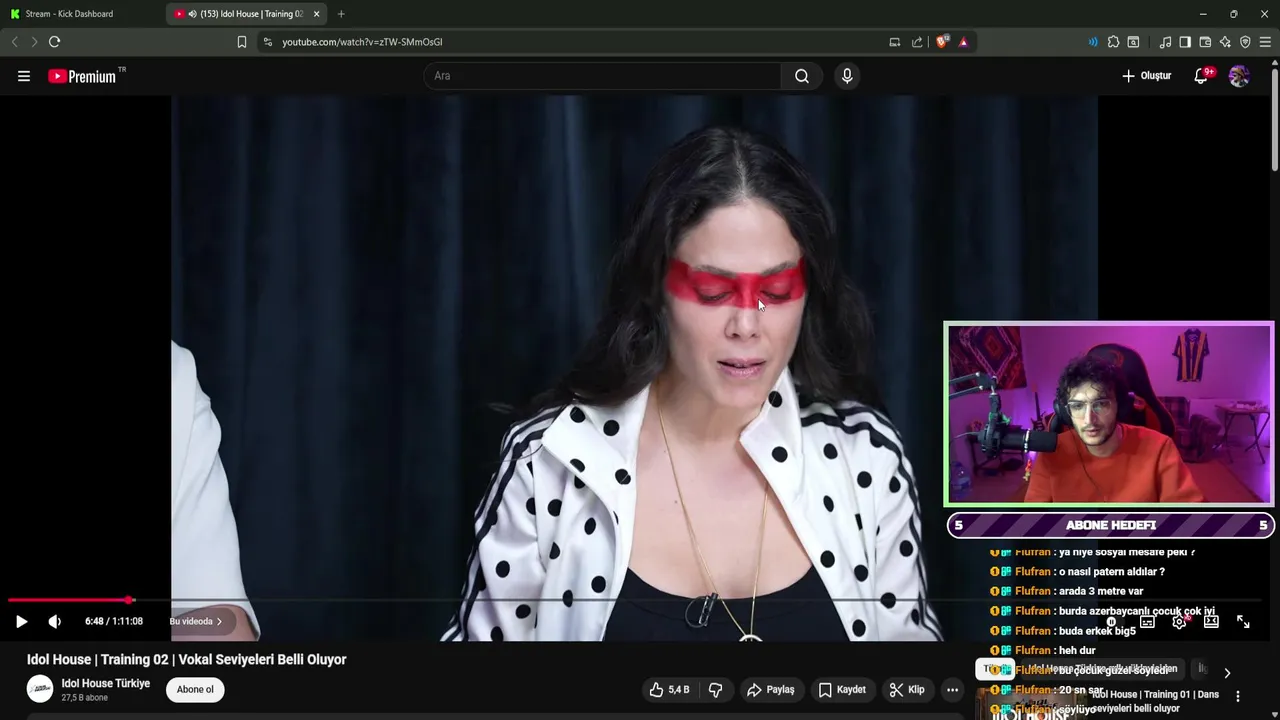Open the YouTube guide hamburger menu
Image resolution: width=1280 pixels, height=720 pixels.
tap(23, 76)
